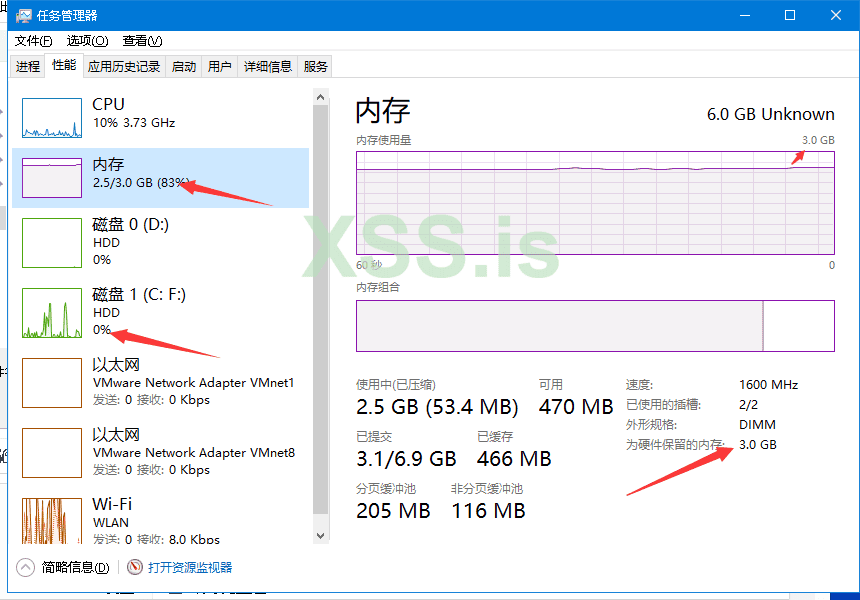Open the 文件(F) menu
Image resolution: width=860 pixels, height=600 pixels.
[x=33, y=41]
